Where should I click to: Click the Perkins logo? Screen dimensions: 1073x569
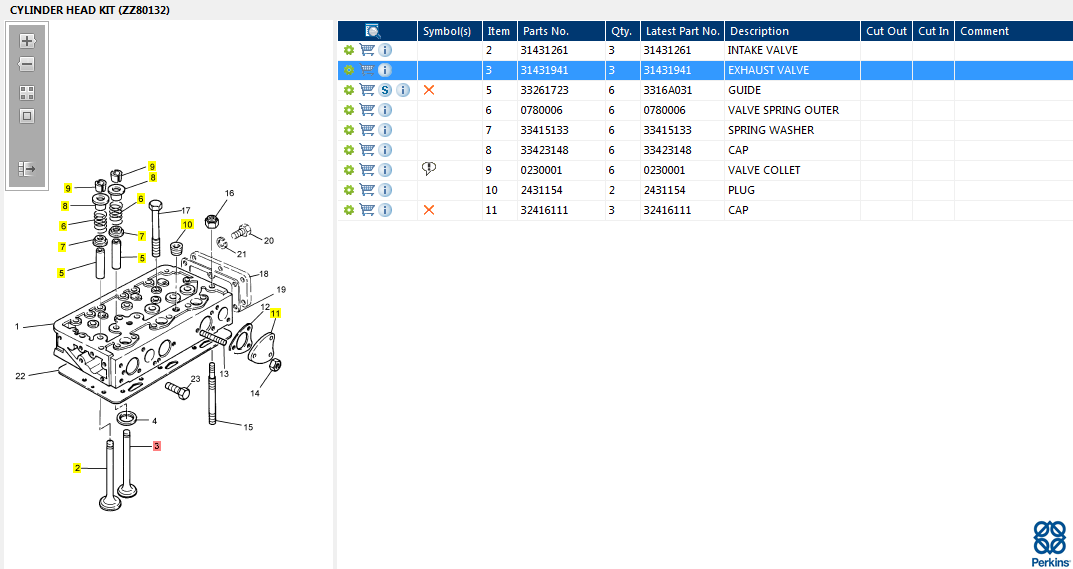coord(1049,542)
